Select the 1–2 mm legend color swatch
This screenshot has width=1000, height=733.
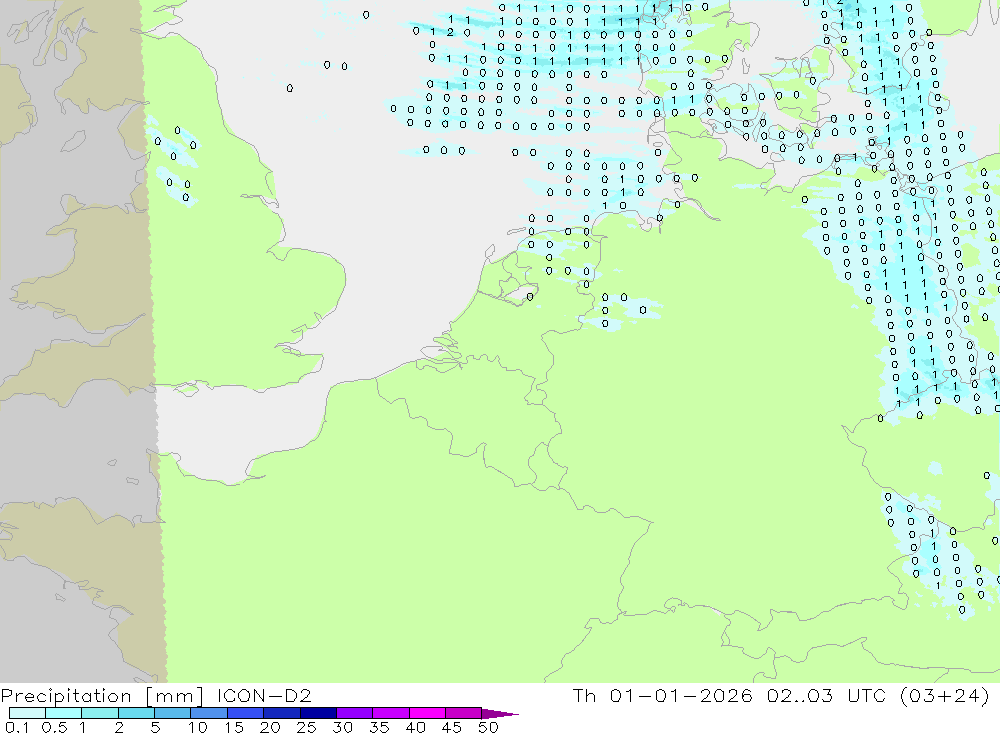(100, 713)
